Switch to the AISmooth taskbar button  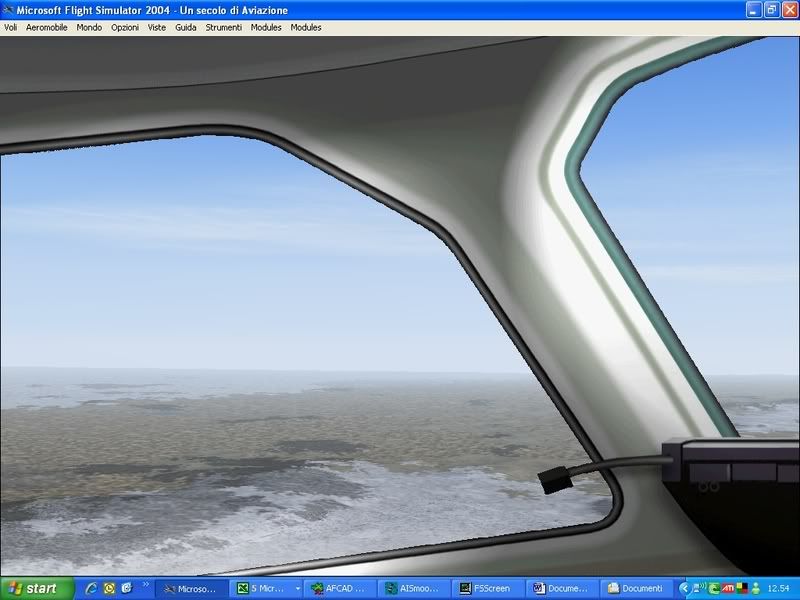414,589
